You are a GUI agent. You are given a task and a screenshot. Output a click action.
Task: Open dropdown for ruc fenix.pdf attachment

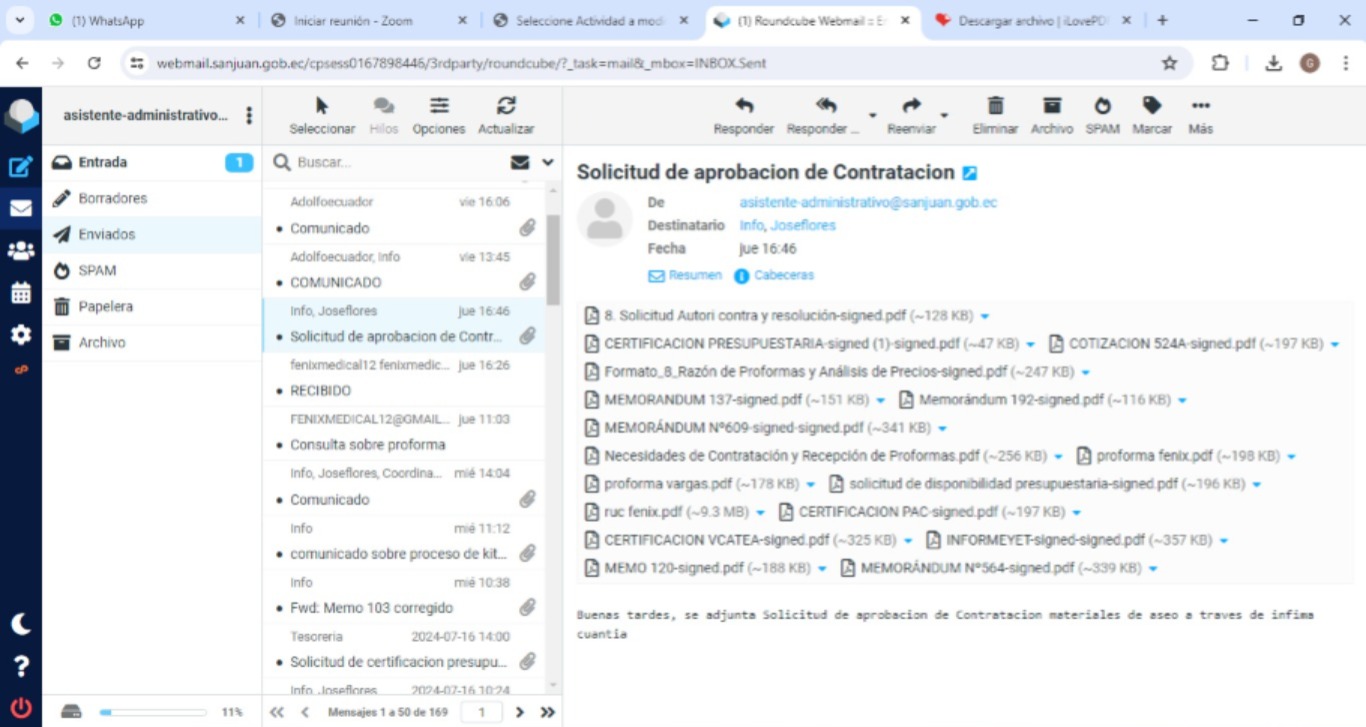pyautogui.click(x=760, y=512)
